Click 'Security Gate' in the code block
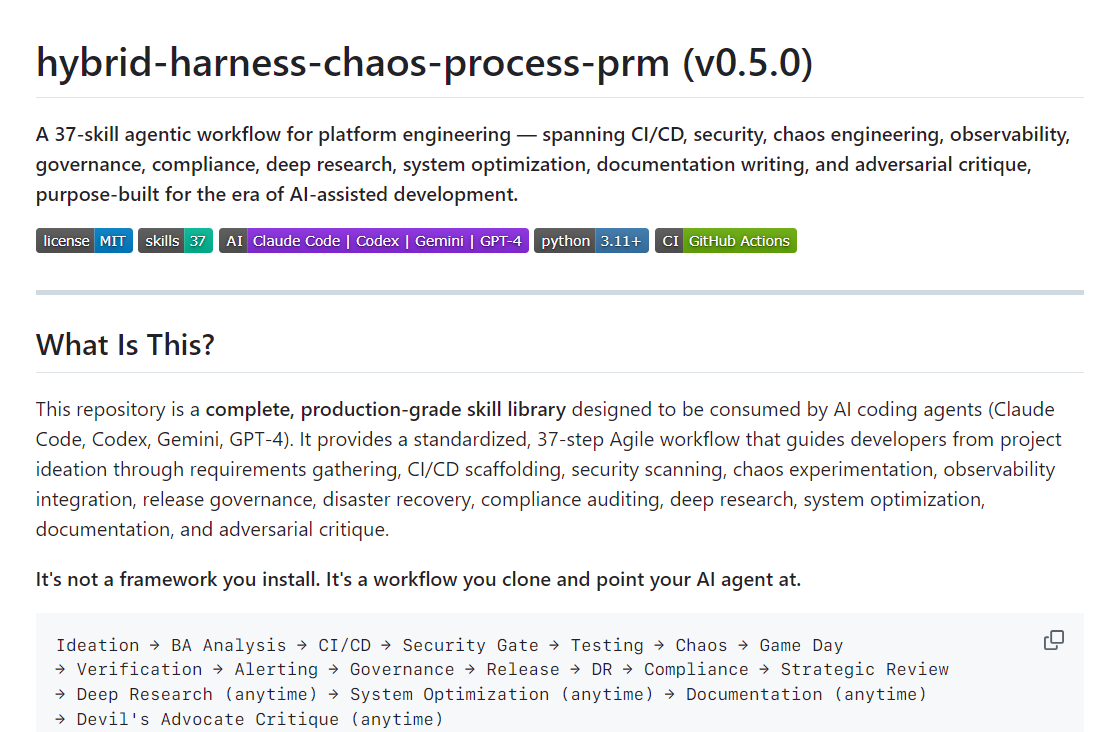This screenshot has width=1109, height=732. [x=470, y=645]
